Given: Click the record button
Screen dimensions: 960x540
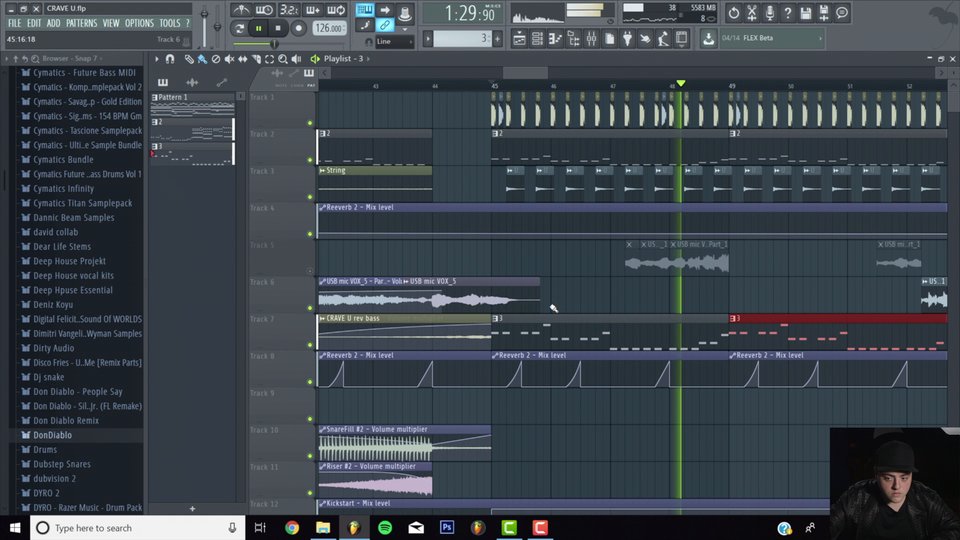Looking at the screenshot, I should 299,28.
